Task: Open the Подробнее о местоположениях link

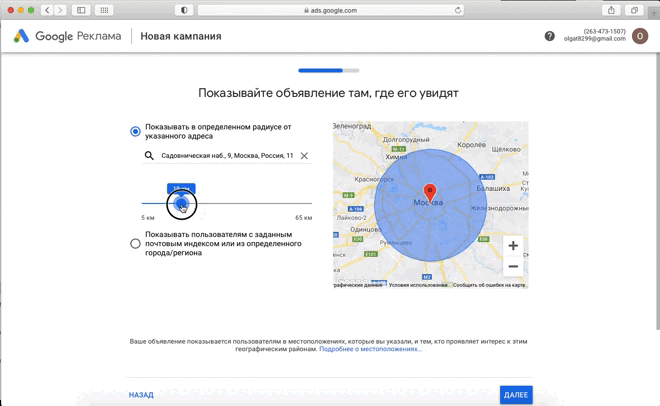Action: point(370,349)
